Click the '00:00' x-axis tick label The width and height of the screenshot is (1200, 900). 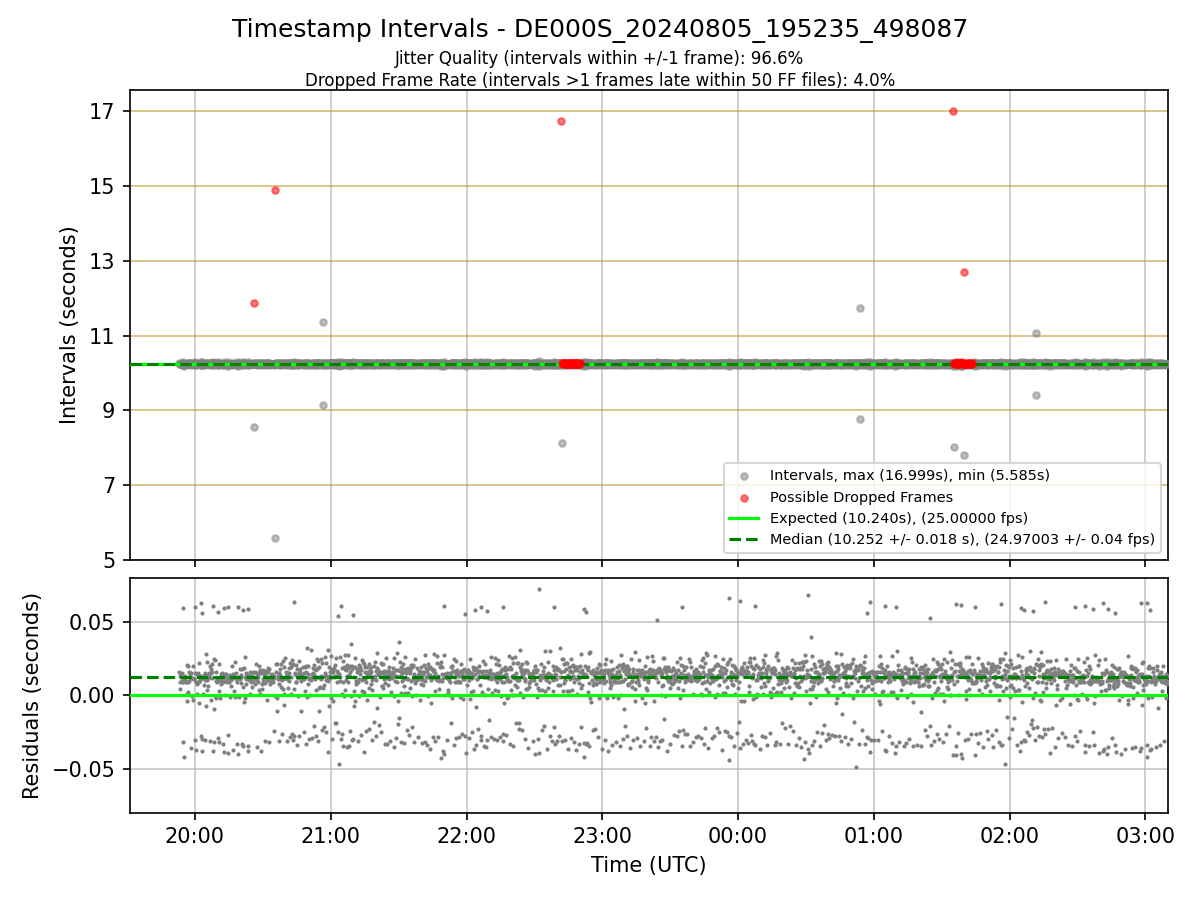[738, 834]
